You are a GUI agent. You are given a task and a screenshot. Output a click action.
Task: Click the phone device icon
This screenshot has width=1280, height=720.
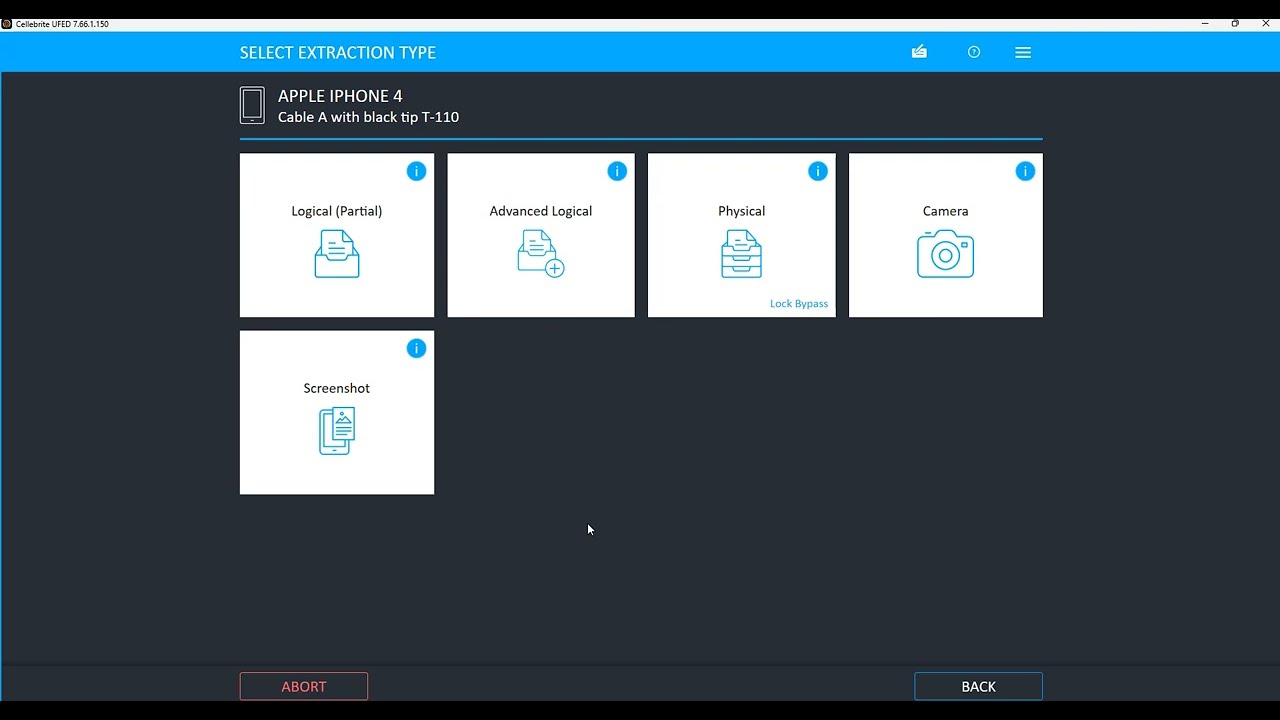pos(252,105)
